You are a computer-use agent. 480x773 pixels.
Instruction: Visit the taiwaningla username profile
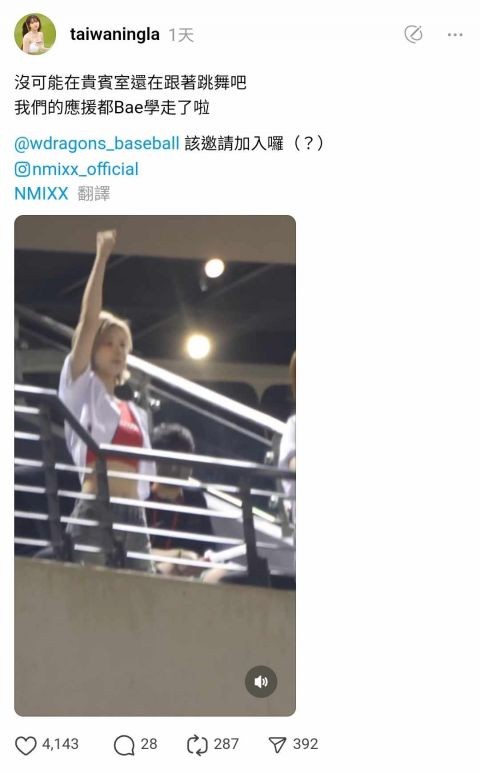[x=115, y=35]
